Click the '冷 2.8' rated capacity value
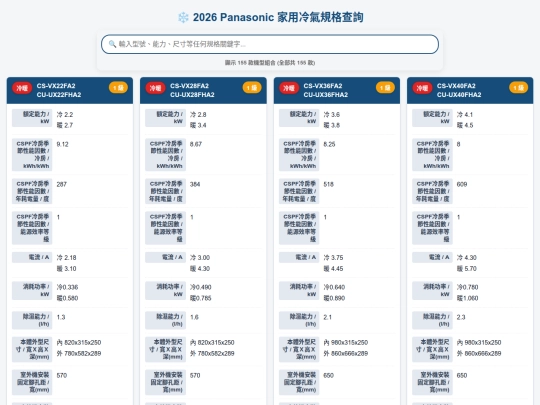This screenshot has width=540, height=405. [x=198, y=114]
